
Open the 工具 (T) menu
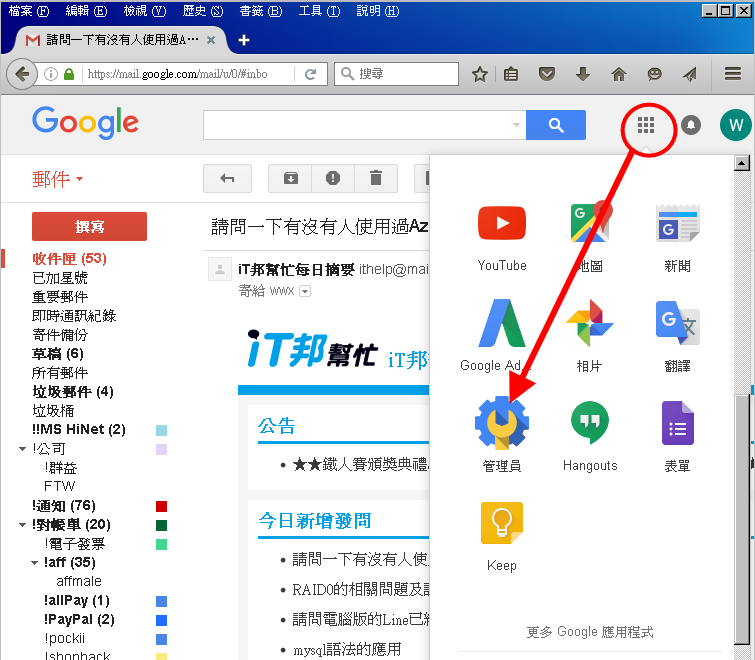coord(319,11)
